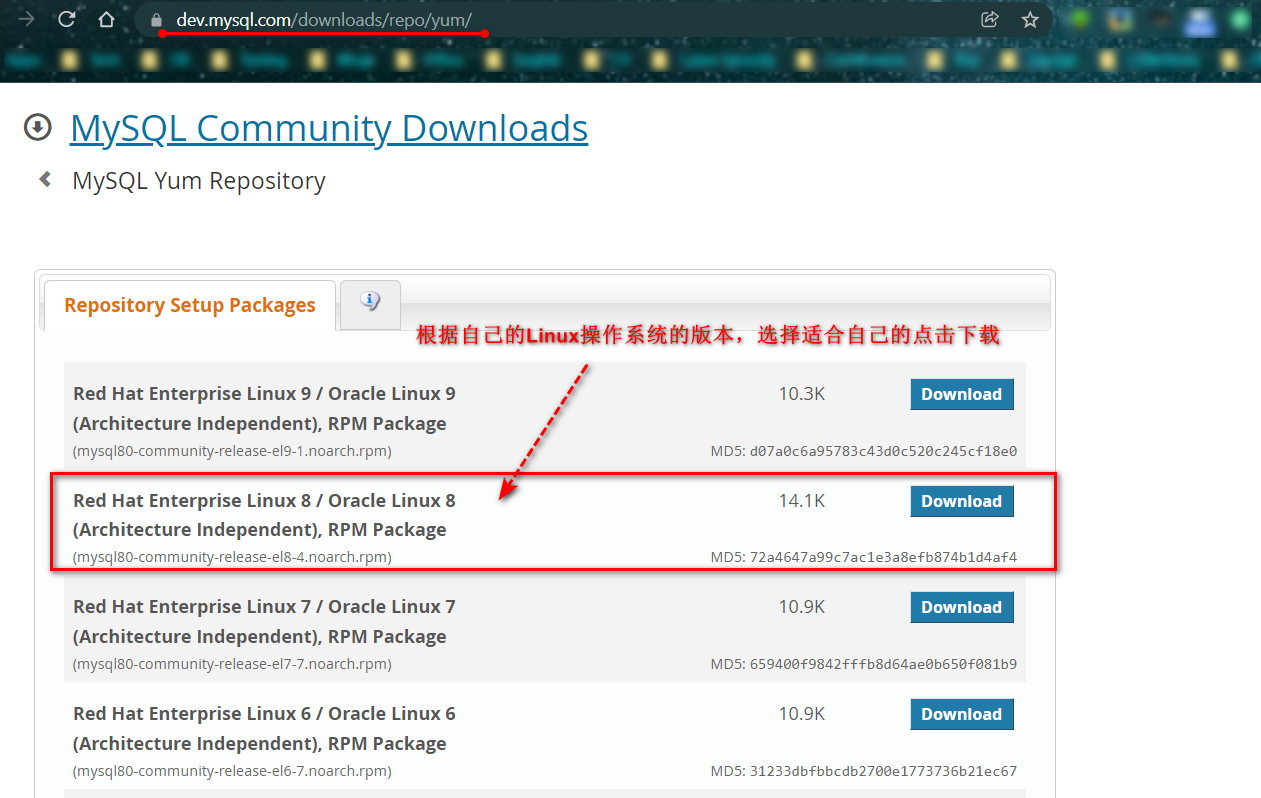The width and height of the screenshot is (1261, 798).
Task: Go to browser home icon
Action: click(x=106, y=19)
